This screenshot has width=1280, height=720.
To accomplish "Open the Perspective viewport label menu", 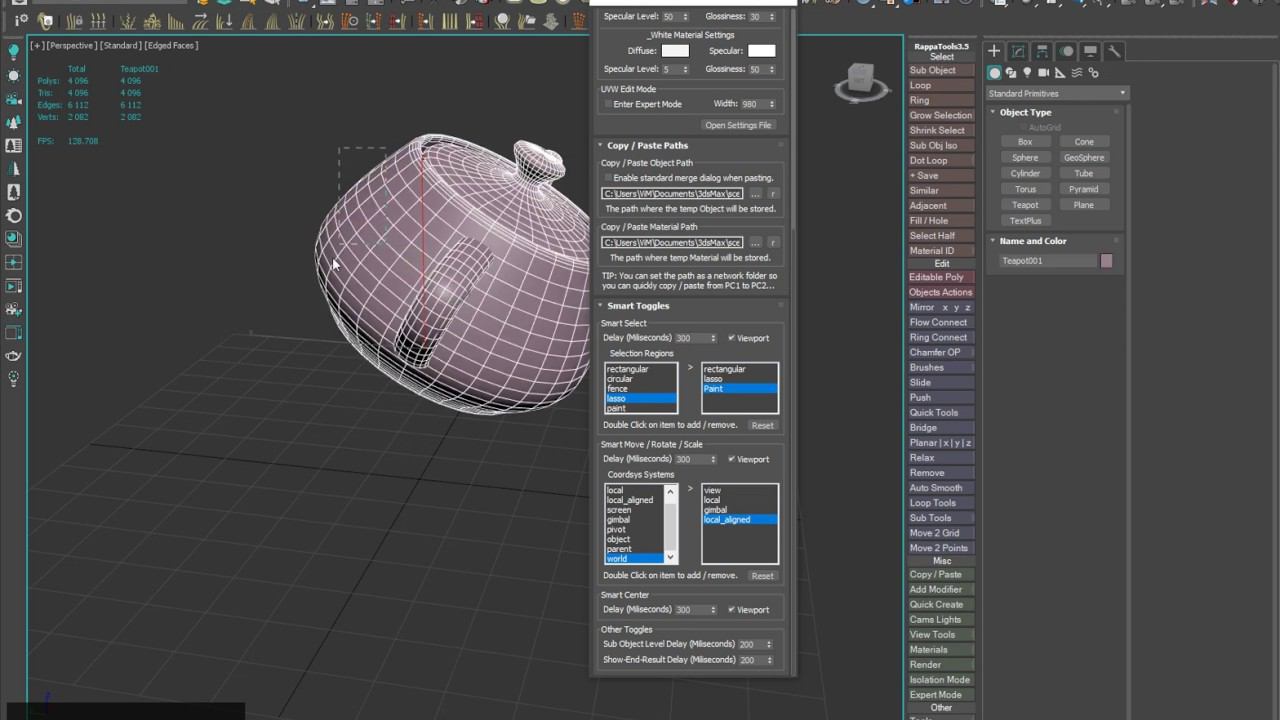I will (x=70, y=45).
